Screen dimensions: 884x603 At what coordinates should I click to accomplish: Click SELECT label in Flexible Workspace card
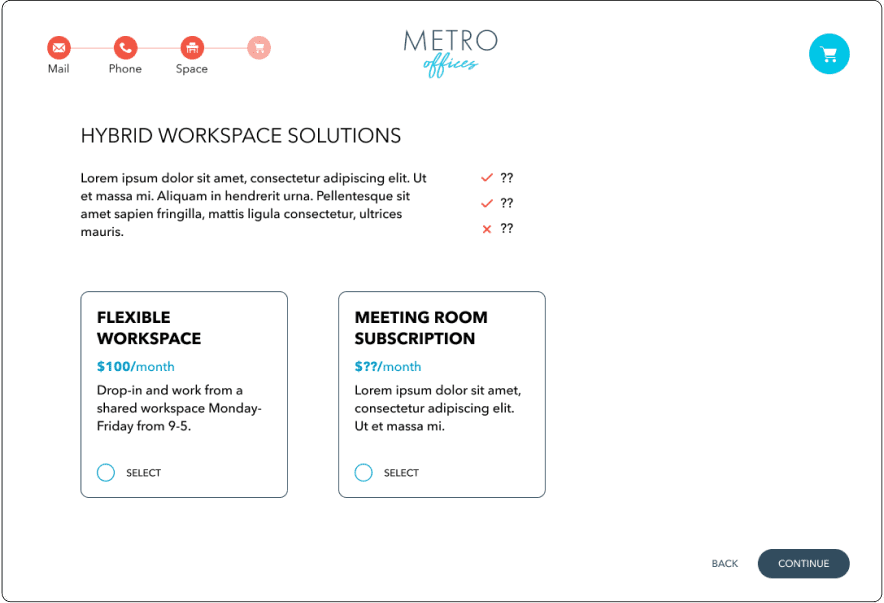click(x=143, y=473)
